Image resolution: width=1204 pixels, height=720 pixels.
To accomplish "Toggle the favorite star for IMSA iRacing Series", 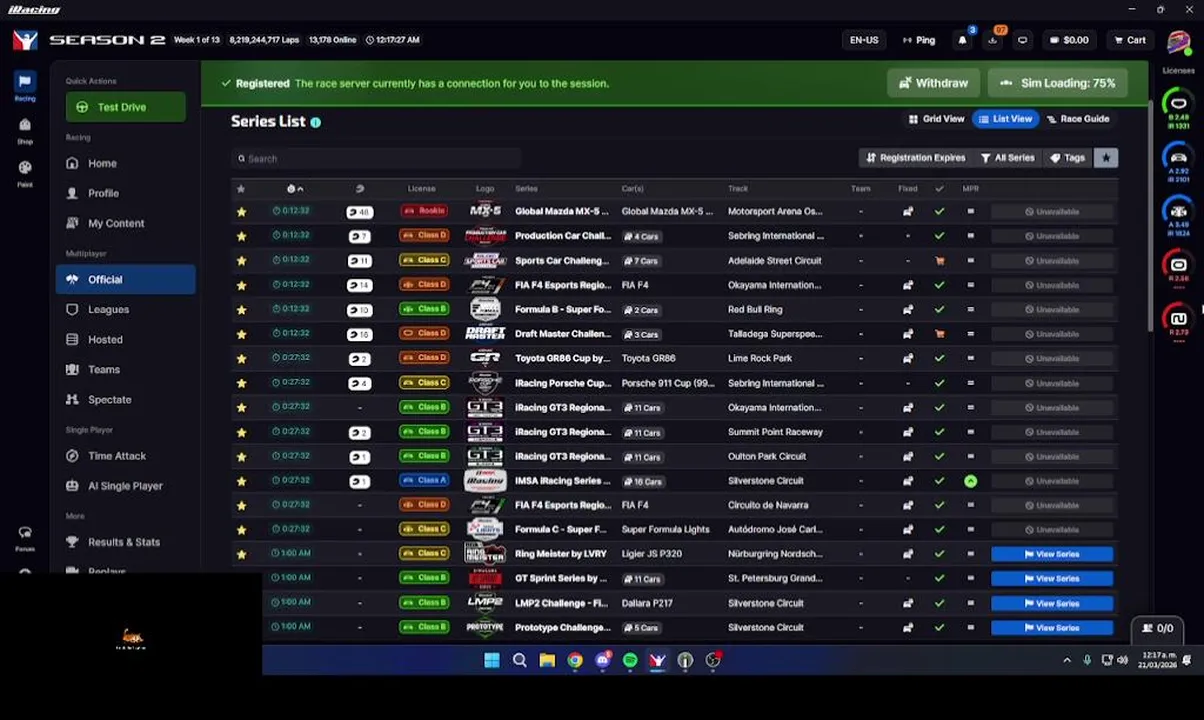I will click(x=241, y=481).
